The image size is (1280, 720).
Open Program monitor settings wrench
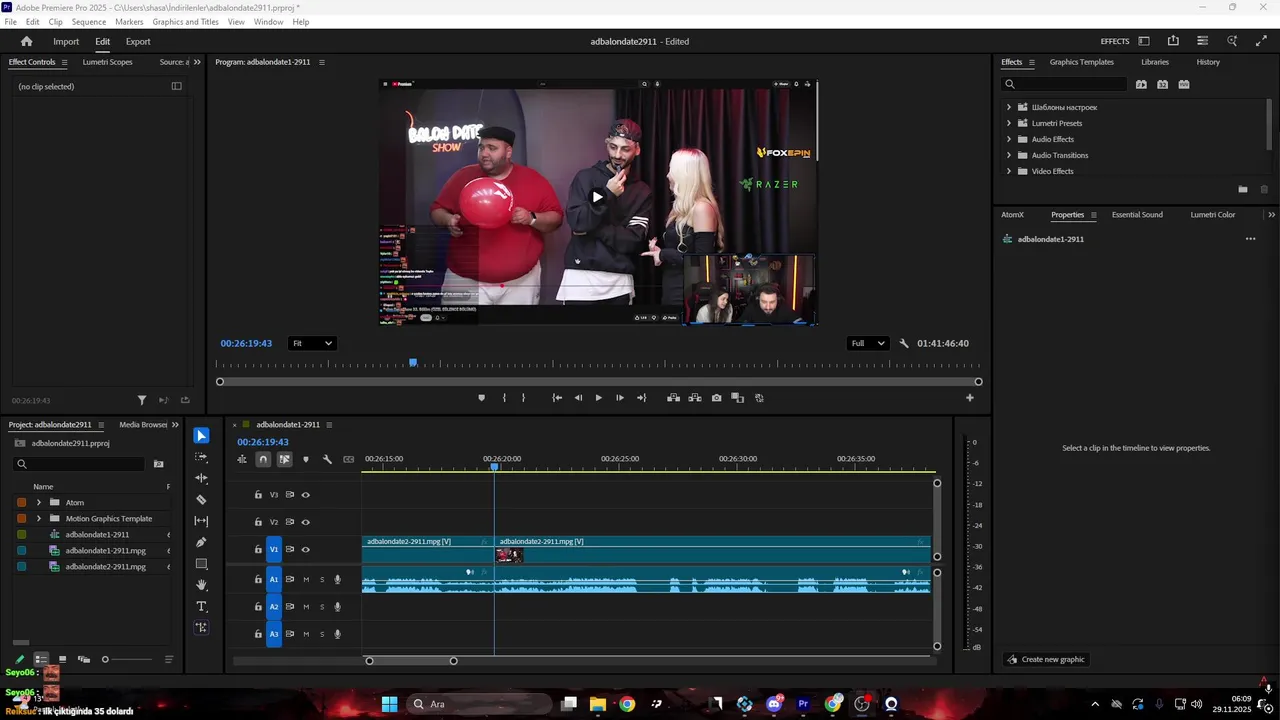coord(904,343)
